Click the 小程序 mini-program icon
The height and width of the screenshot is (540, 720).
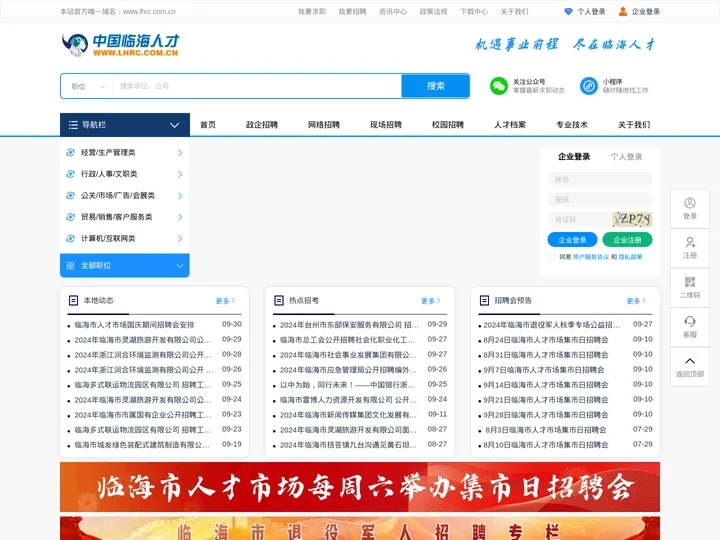tap(588, 86)
